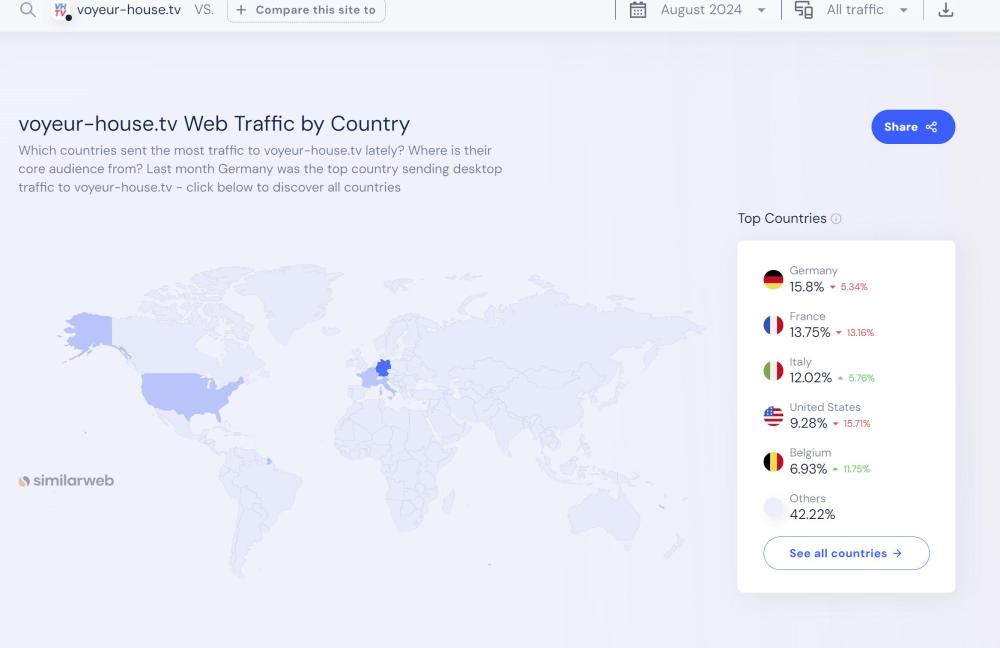Click the United States flag icon
The height and width of the screenshot is (648, 1000).
tap(773, 416)
